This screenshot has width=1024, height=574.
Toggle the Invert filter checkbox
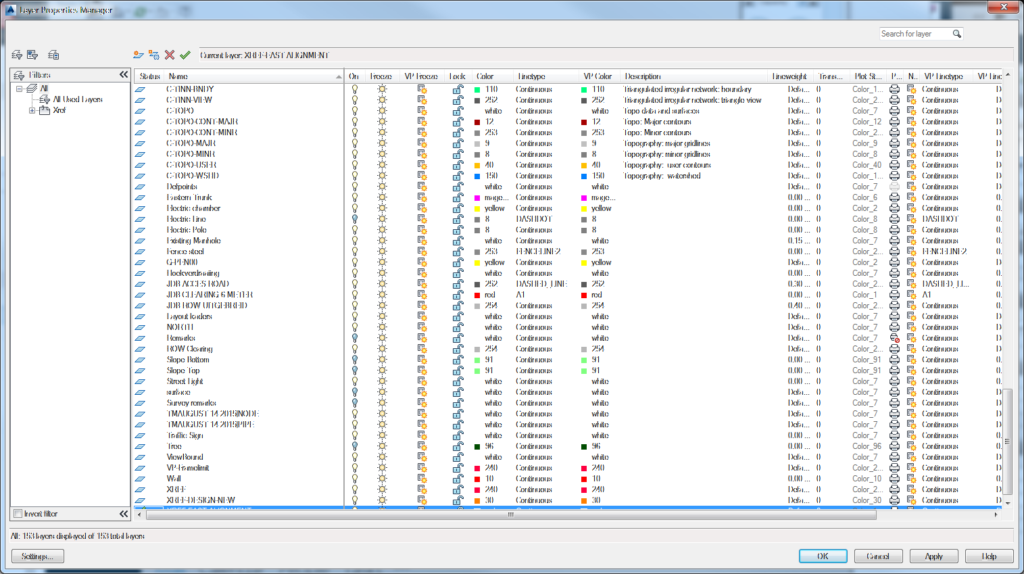[x=18, y=514]
